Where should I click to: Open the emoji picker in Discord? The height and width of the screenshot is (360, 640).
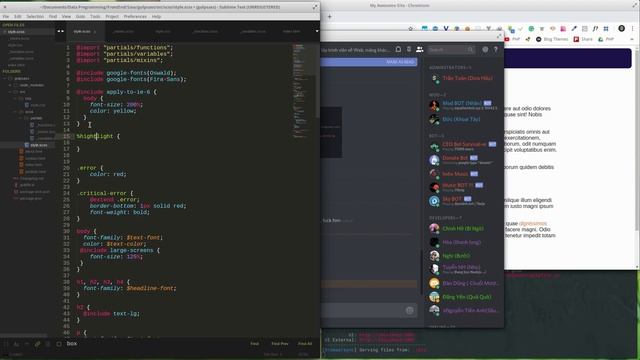[409, 311]
